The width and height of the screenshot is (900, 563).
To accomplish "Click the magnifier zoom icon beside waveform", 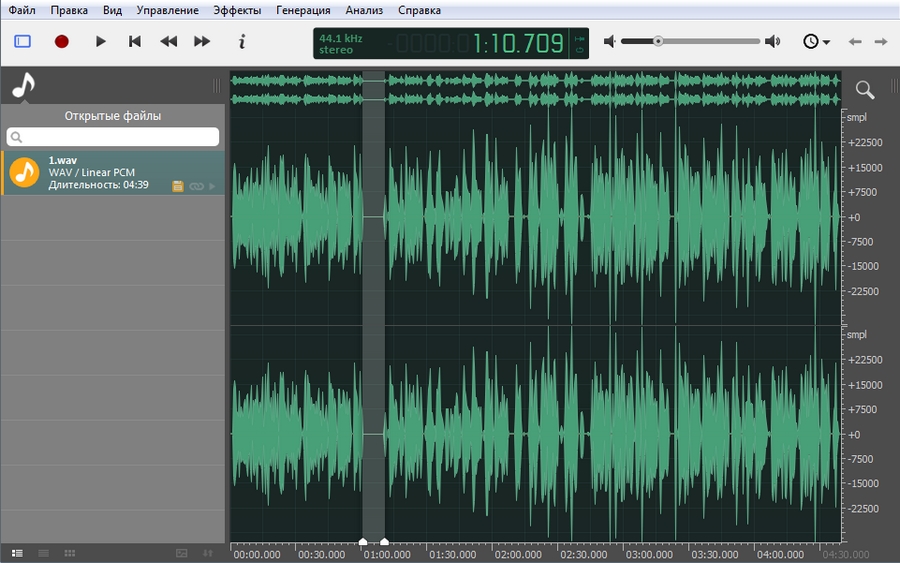I will [864, 90].
